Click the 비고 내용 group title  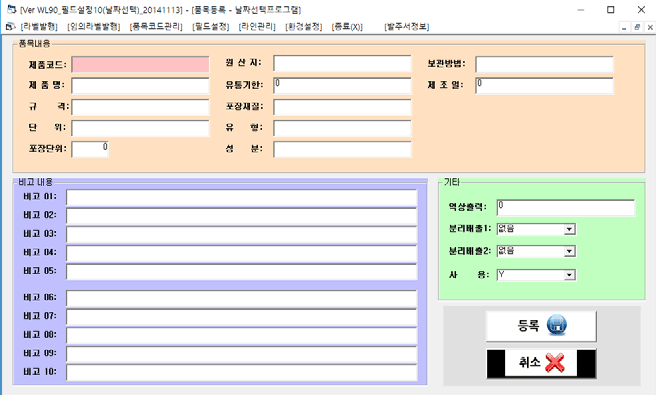[36, 182]
